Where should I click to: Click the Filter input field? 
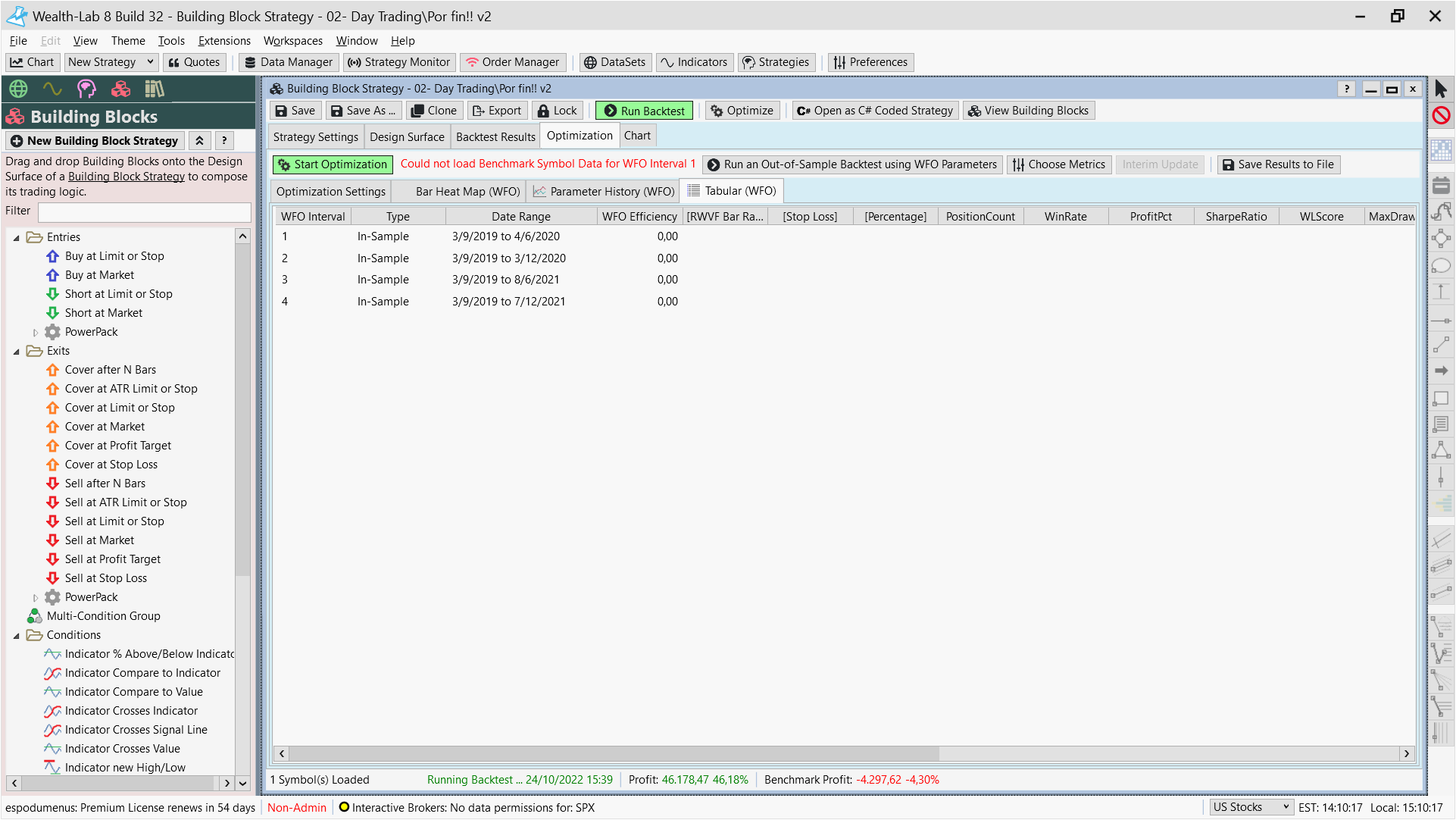tap(145, 211)
